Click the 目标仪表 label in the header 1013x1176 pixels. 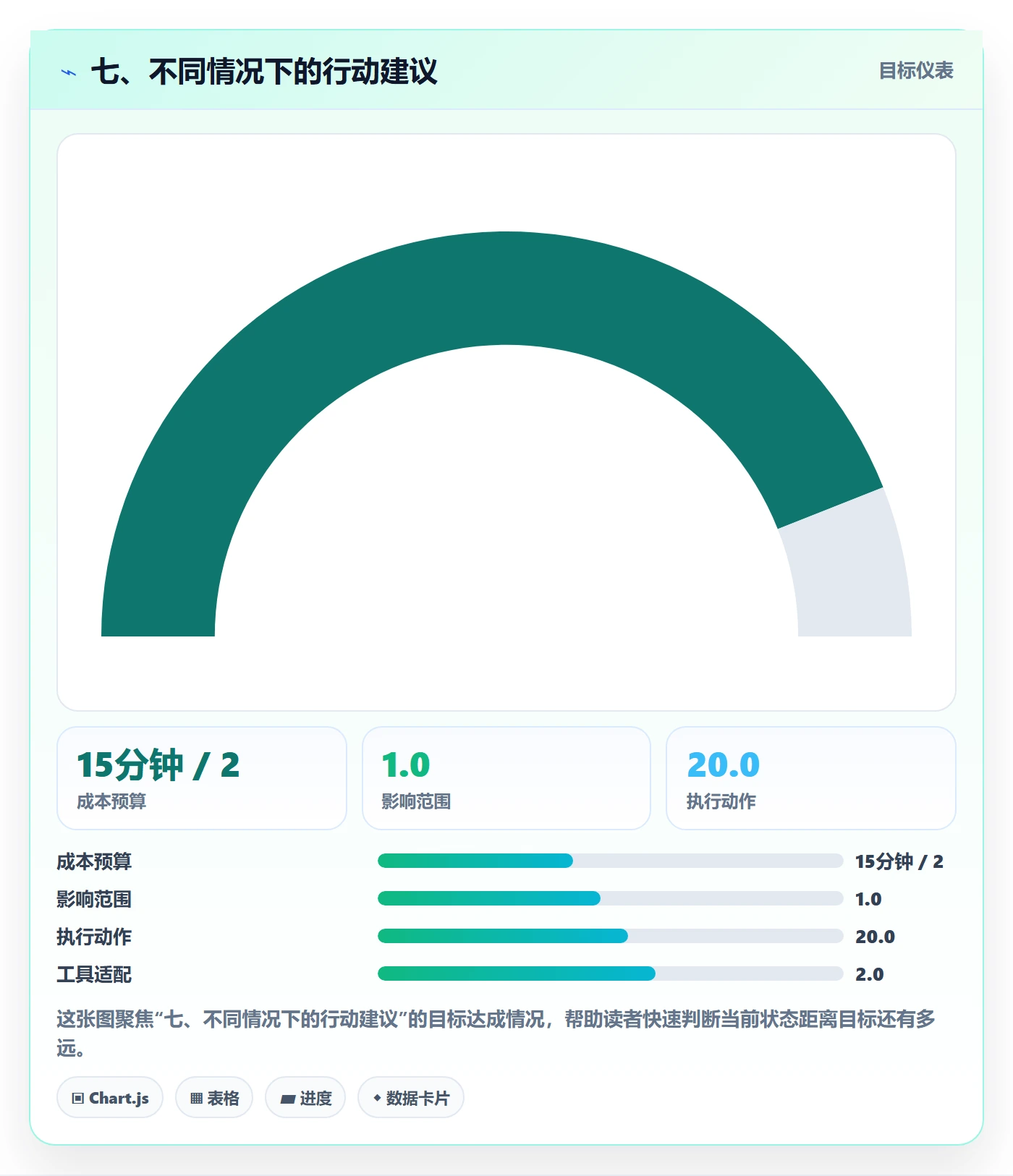(916, 71)
